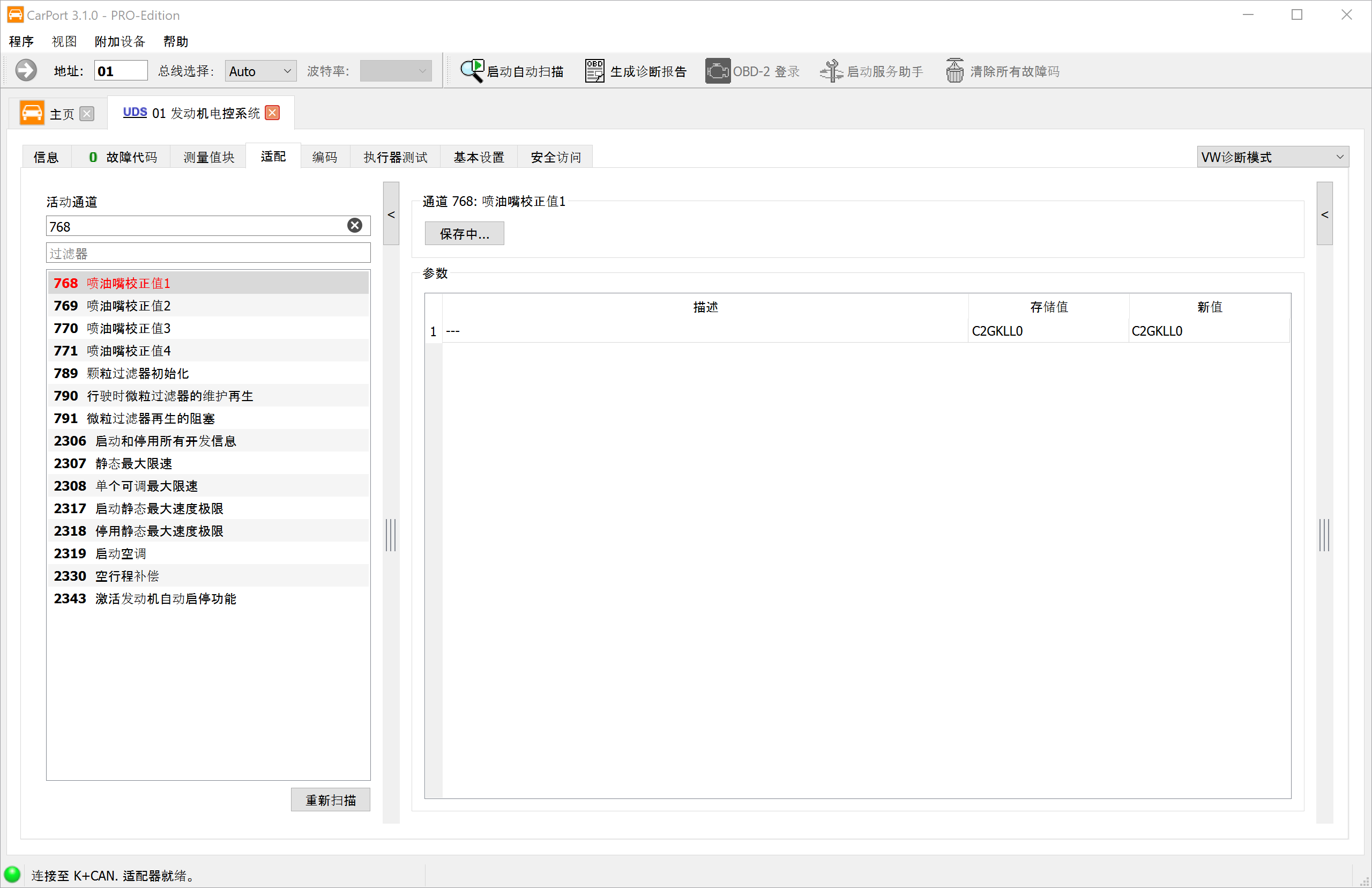The height and width of the screenshot is (888, 1372).
Task: Open the 总线选择 Auto dropdown
Action: 260,71
